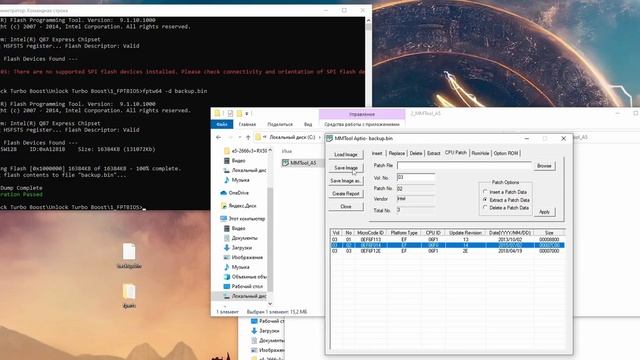Click Command Prompt scrollbar up arrow

(368, 20)
